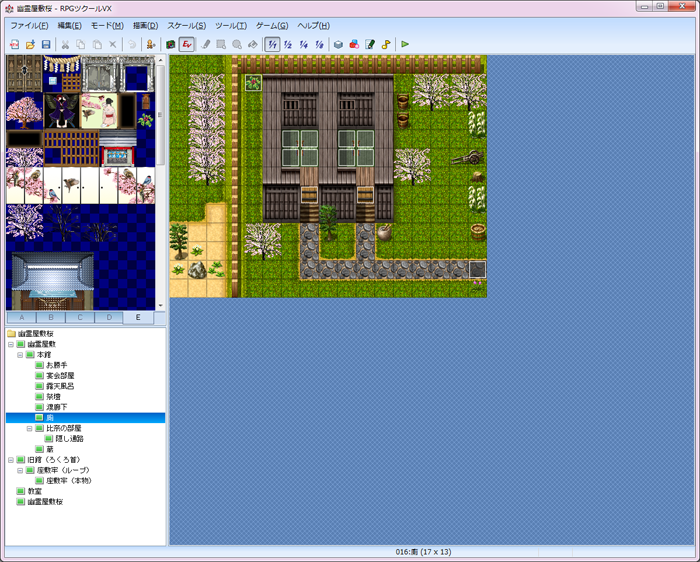The width and height of the screenshot is (700, 562).
Task: Open the モード(M) menu
Action: tap(107, 26)
